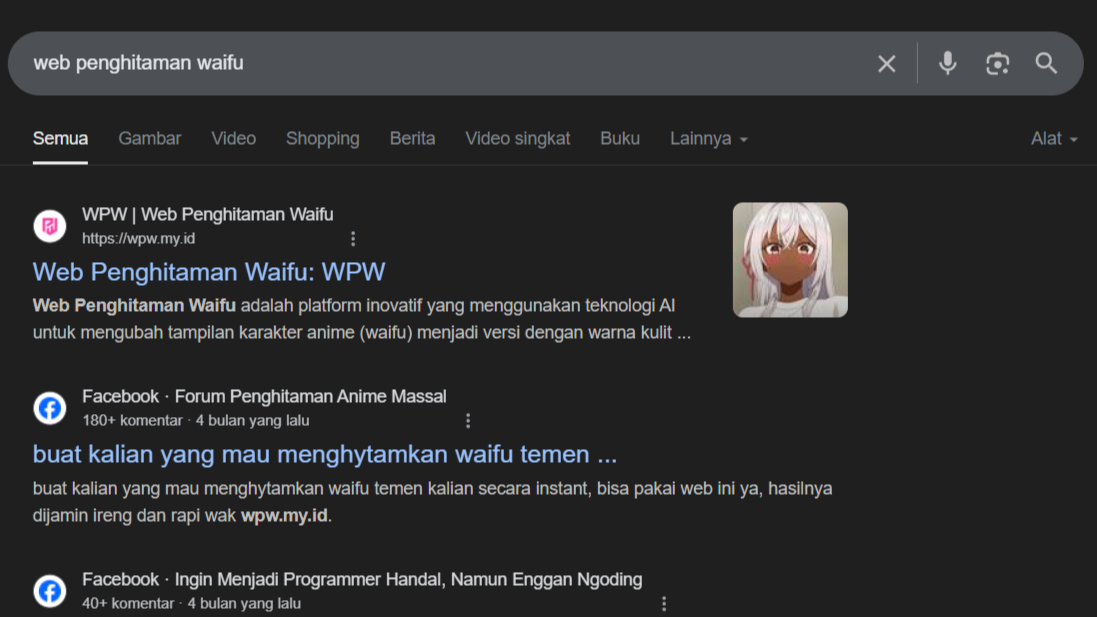
Task: Start a voice search with the microphone icon
Action: (x=946, y=63)
